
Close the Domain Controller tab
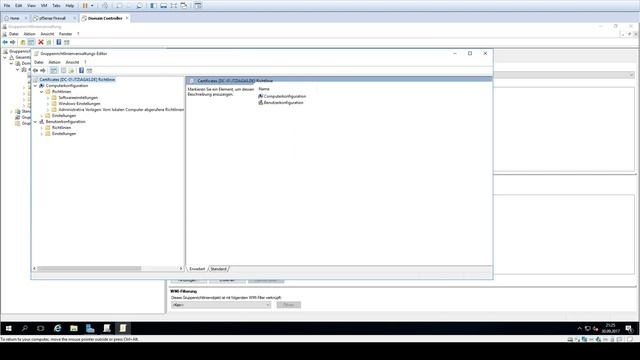click(x=127, y=18)
